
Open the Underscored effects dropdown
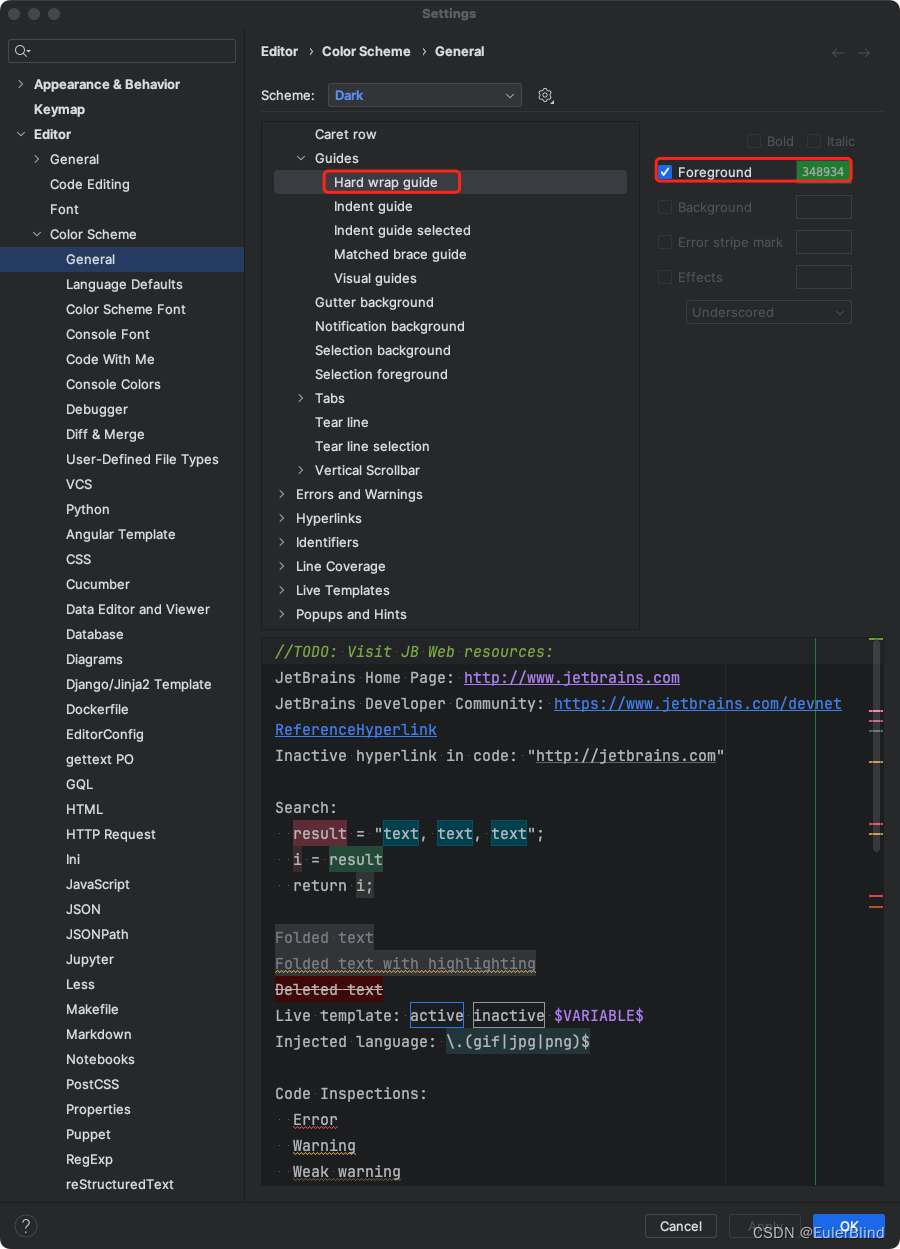point(768,312)
